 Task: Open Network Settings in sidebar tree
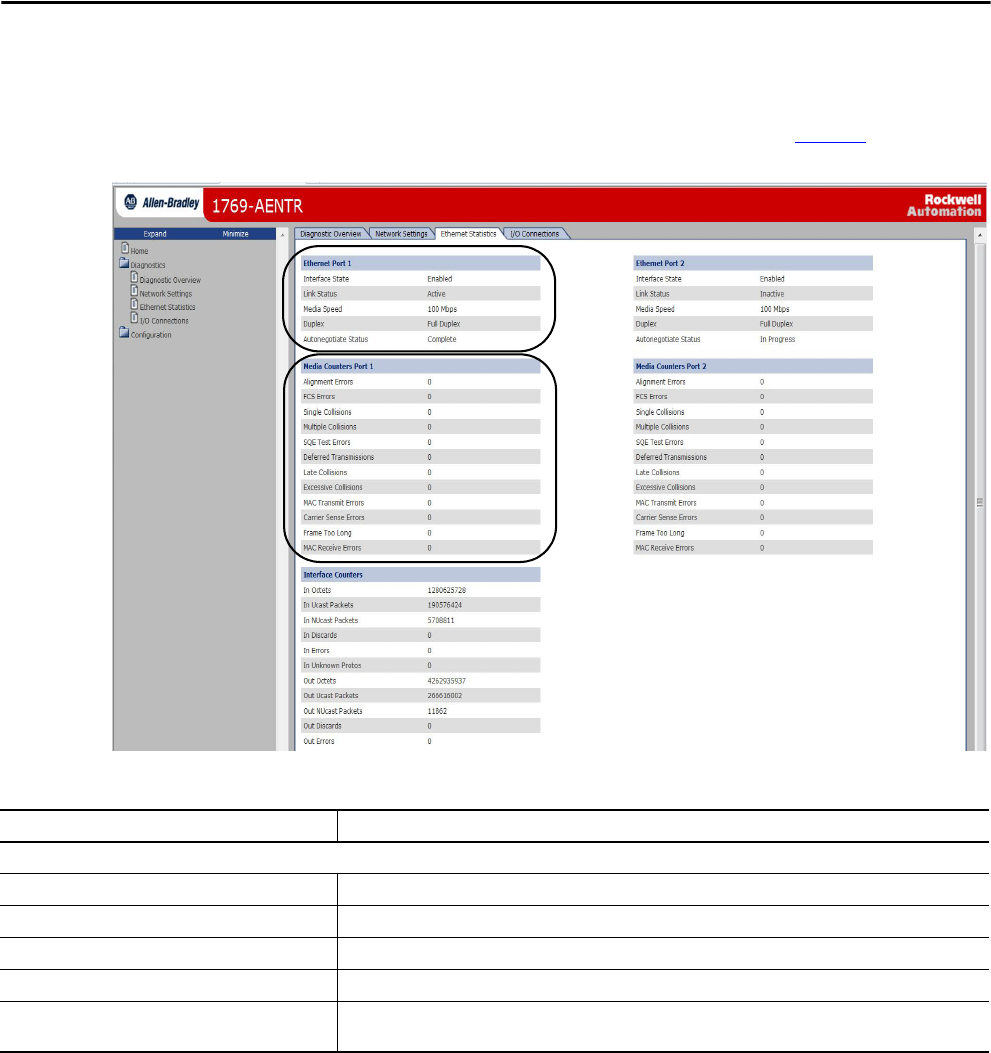[166, 293]
